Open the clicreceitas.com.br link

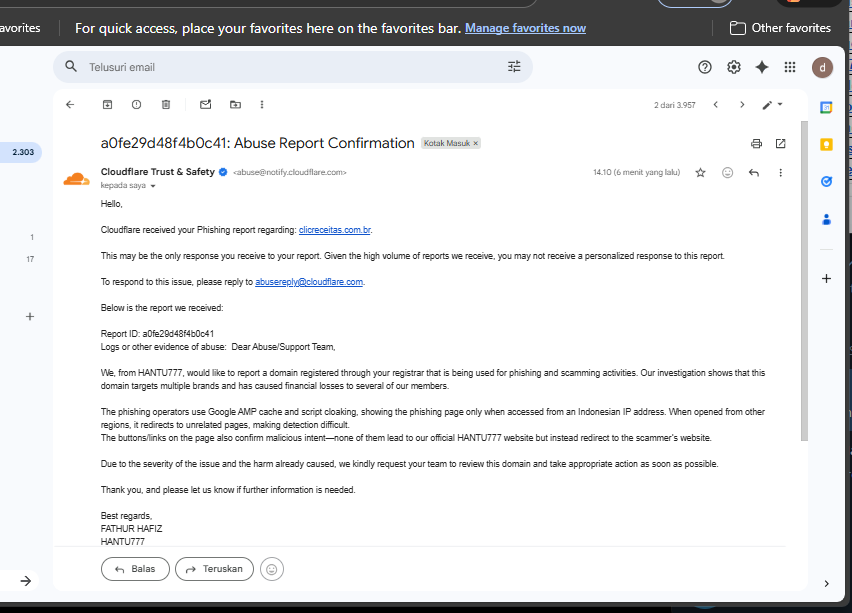tap(335, 230)
